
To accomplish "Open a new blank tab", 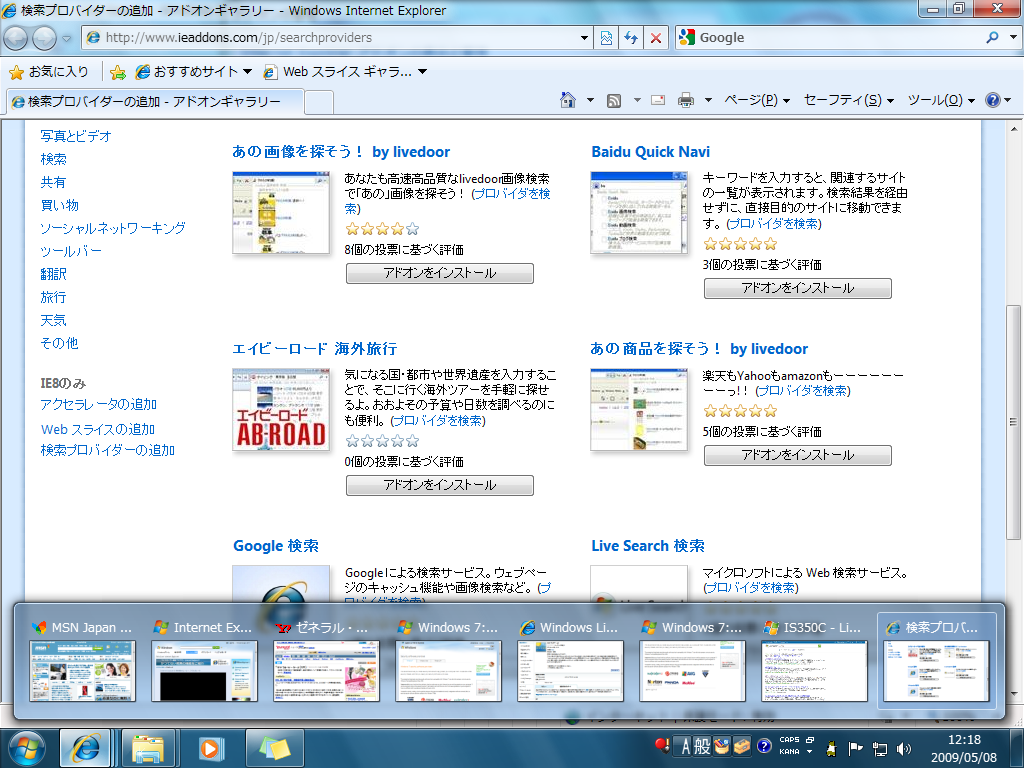I will click(319, 103).
